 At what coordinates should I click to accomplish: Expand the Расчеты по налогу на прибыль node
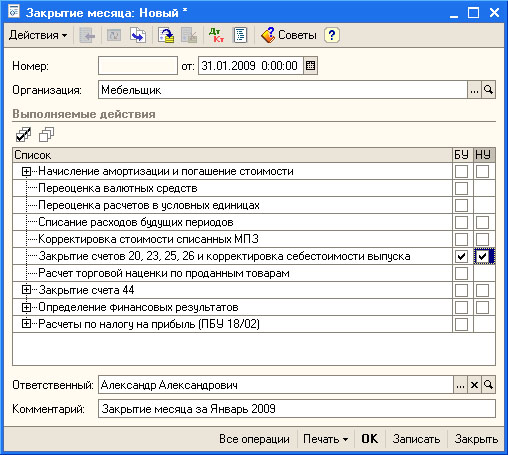point(26,324)
